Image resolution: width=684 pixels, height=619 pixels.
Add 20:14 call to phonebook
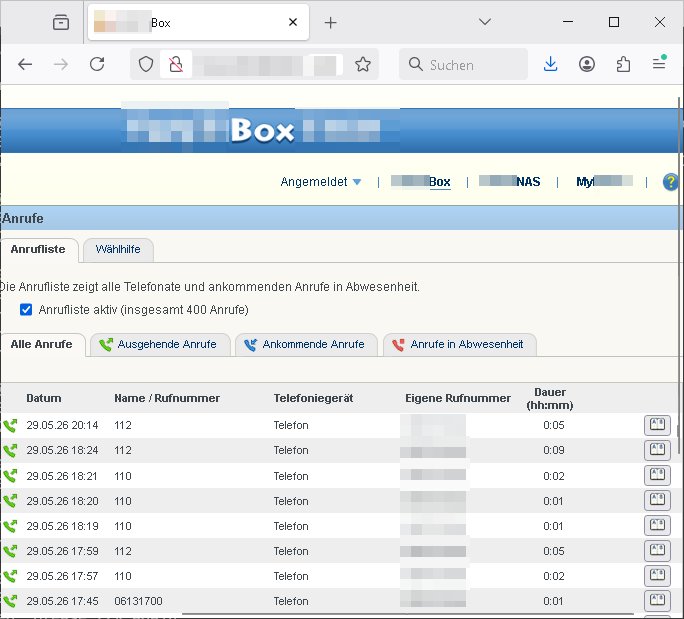[657, 425]
